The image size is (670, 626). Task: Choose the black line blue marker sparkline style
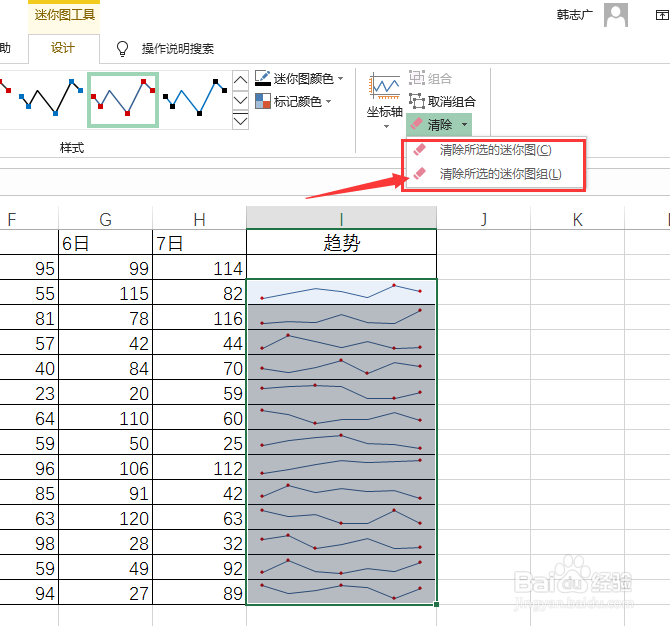(51, 98)
